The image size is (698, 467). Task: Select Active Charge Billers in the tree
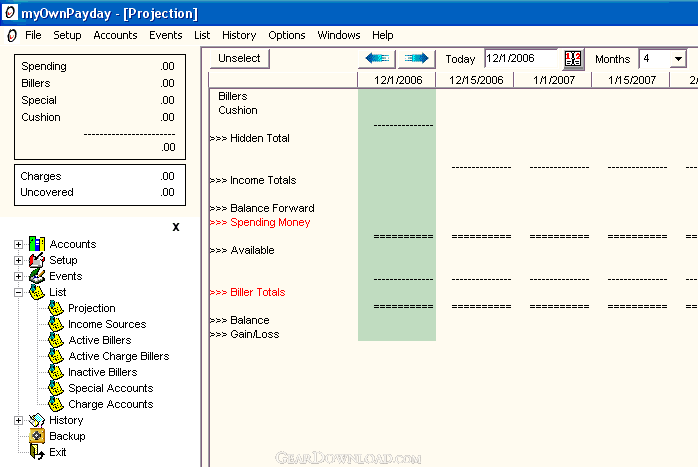coord(119,356)
